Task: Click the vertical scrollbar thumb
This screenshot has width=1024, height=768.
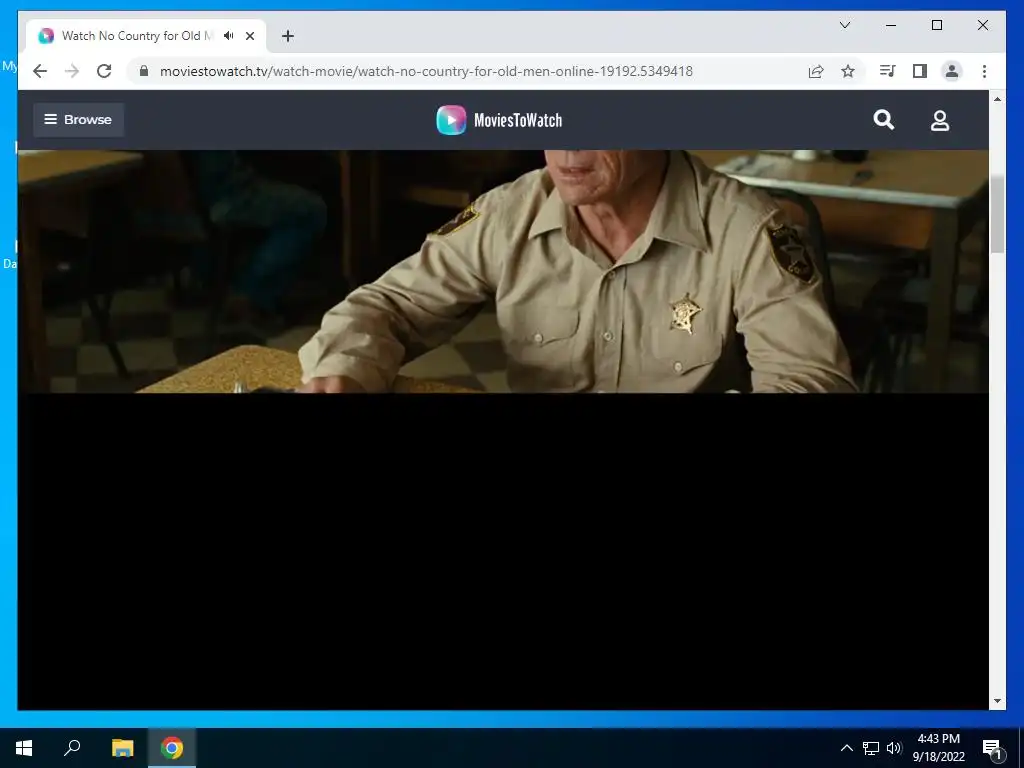Action: tap(997, 214)
